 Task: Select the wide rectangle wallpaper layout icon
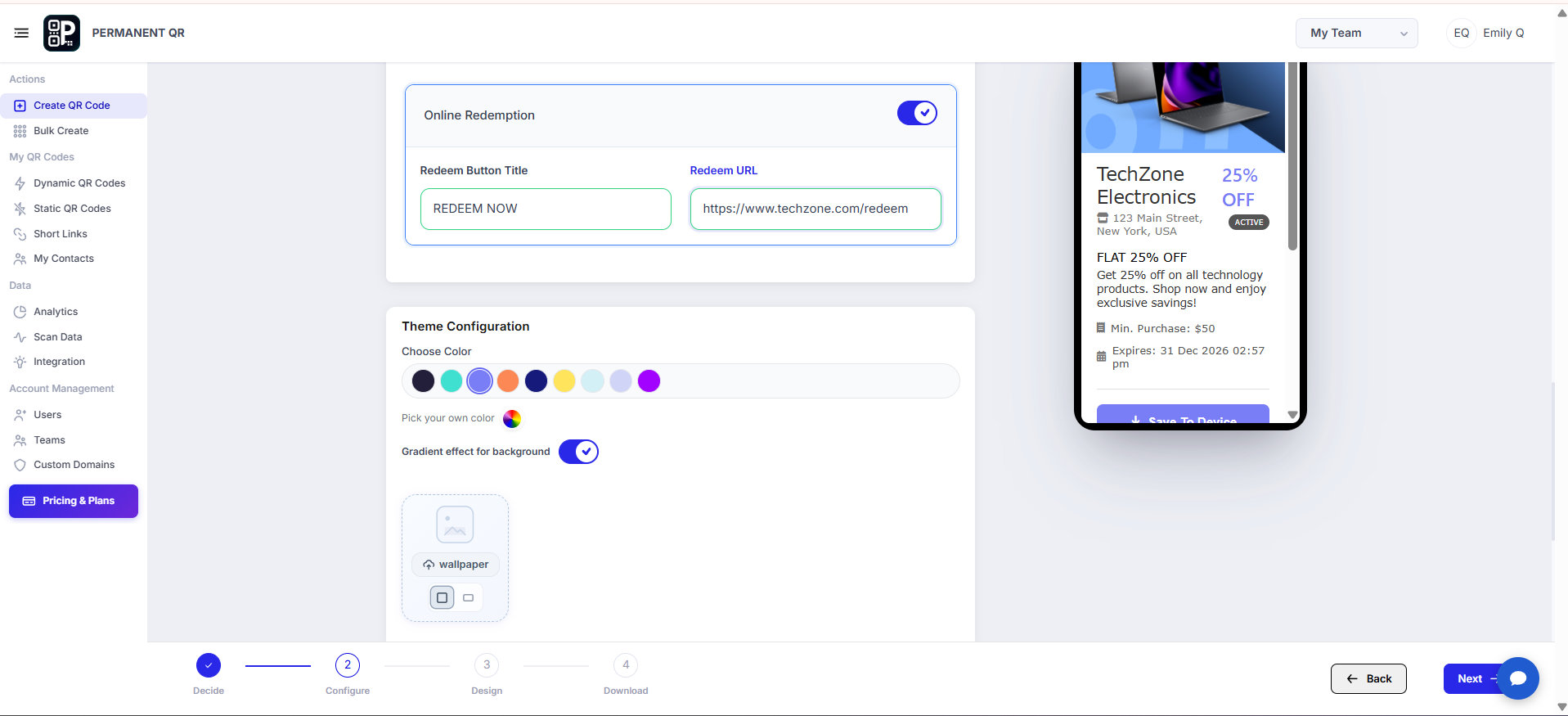(469, 597)
